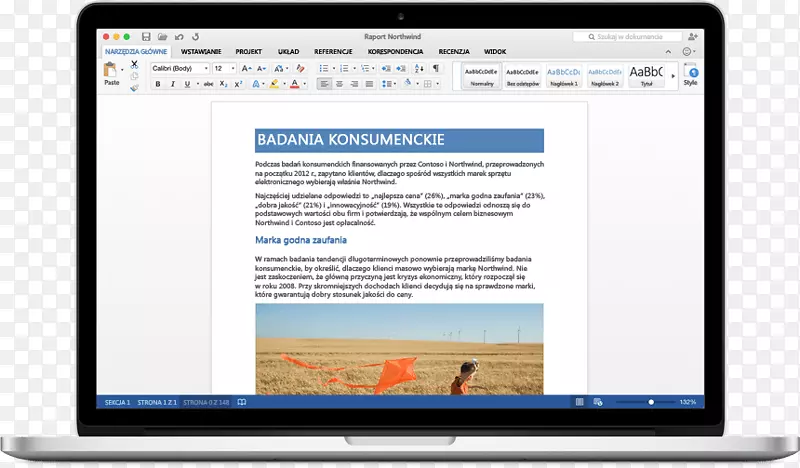Click the Szukaj w dokumencie search field
The height and width of the screenshot is (468, 800).
(x=628, y=37)
